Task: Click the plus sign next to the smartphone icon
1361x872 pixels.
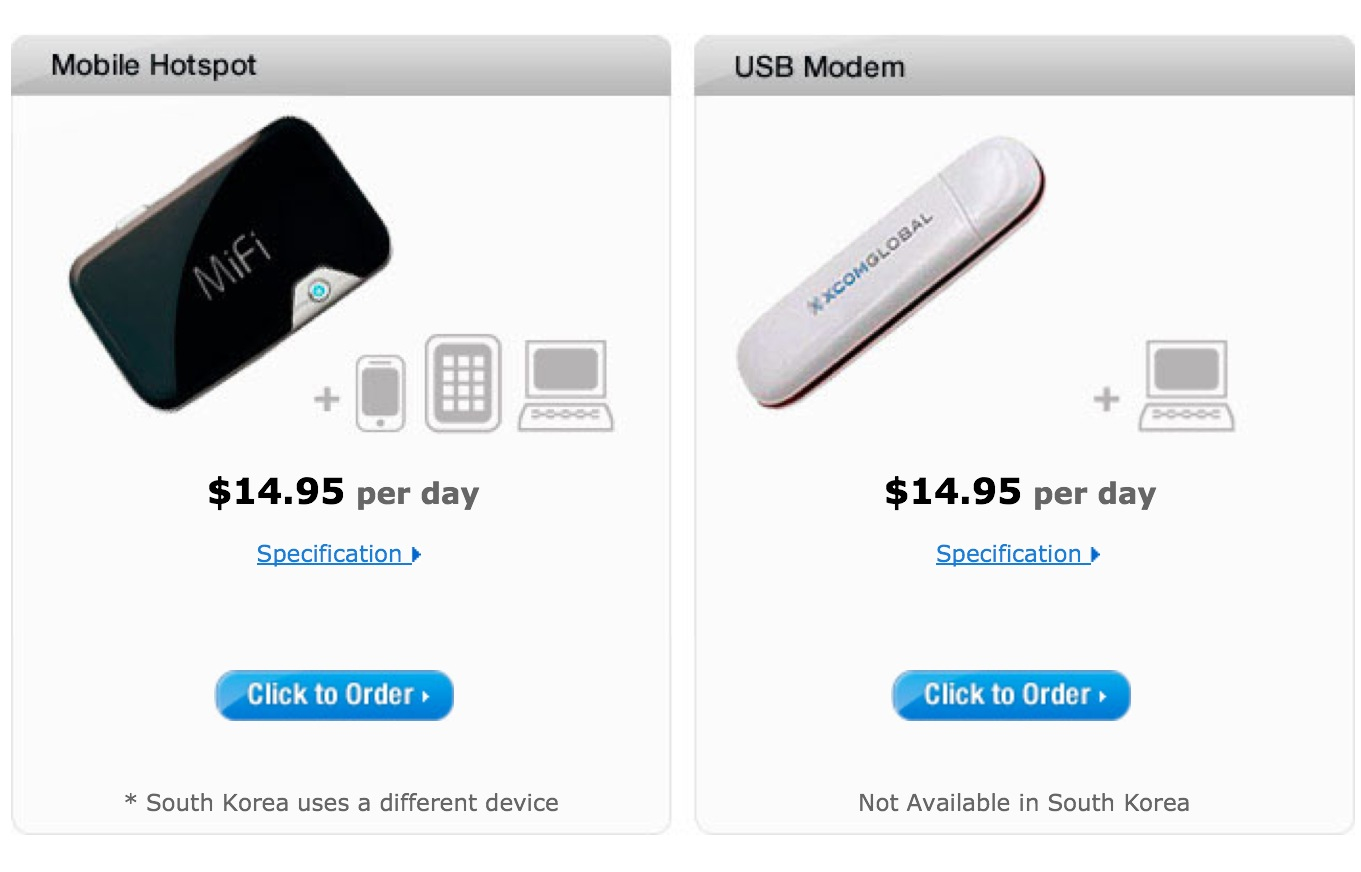Action: click(x=327, y=399)
